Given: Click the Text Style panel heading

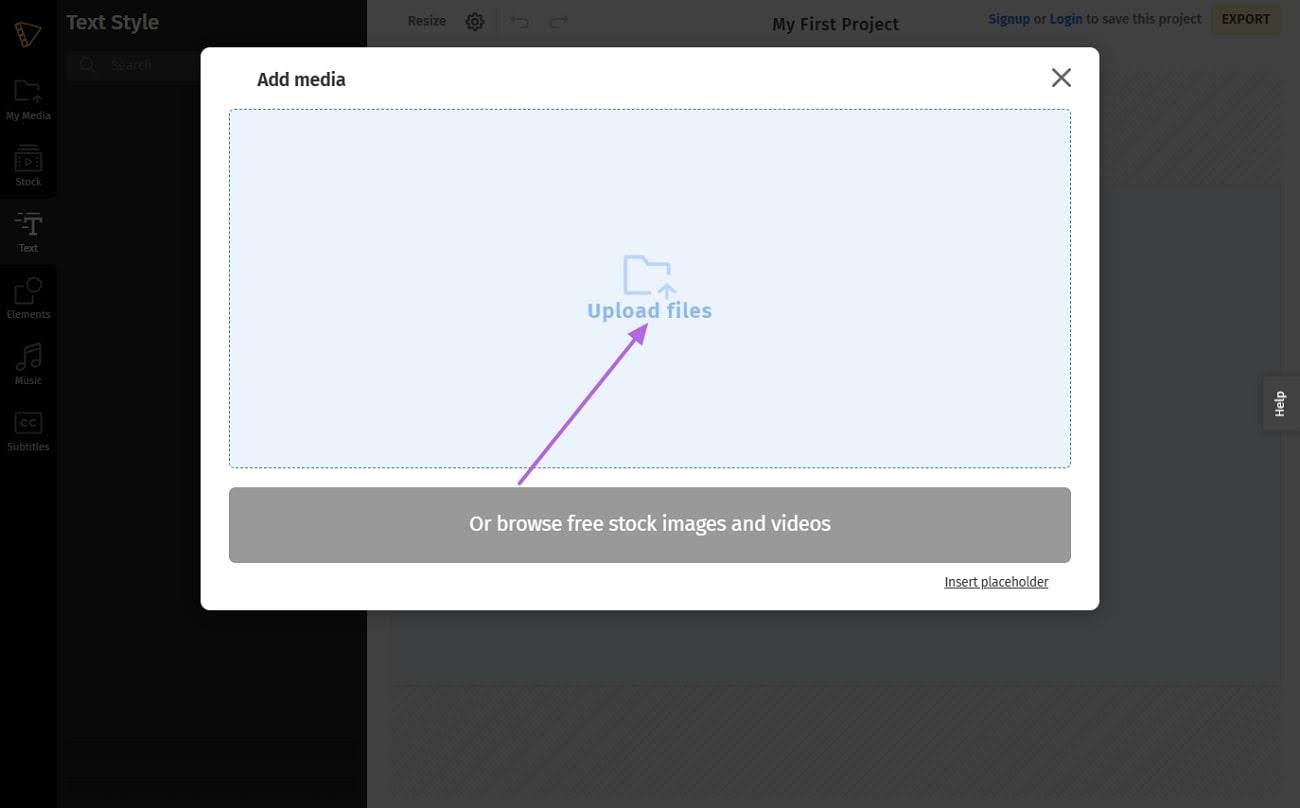Looking at the screenshot, I should 112,22.
